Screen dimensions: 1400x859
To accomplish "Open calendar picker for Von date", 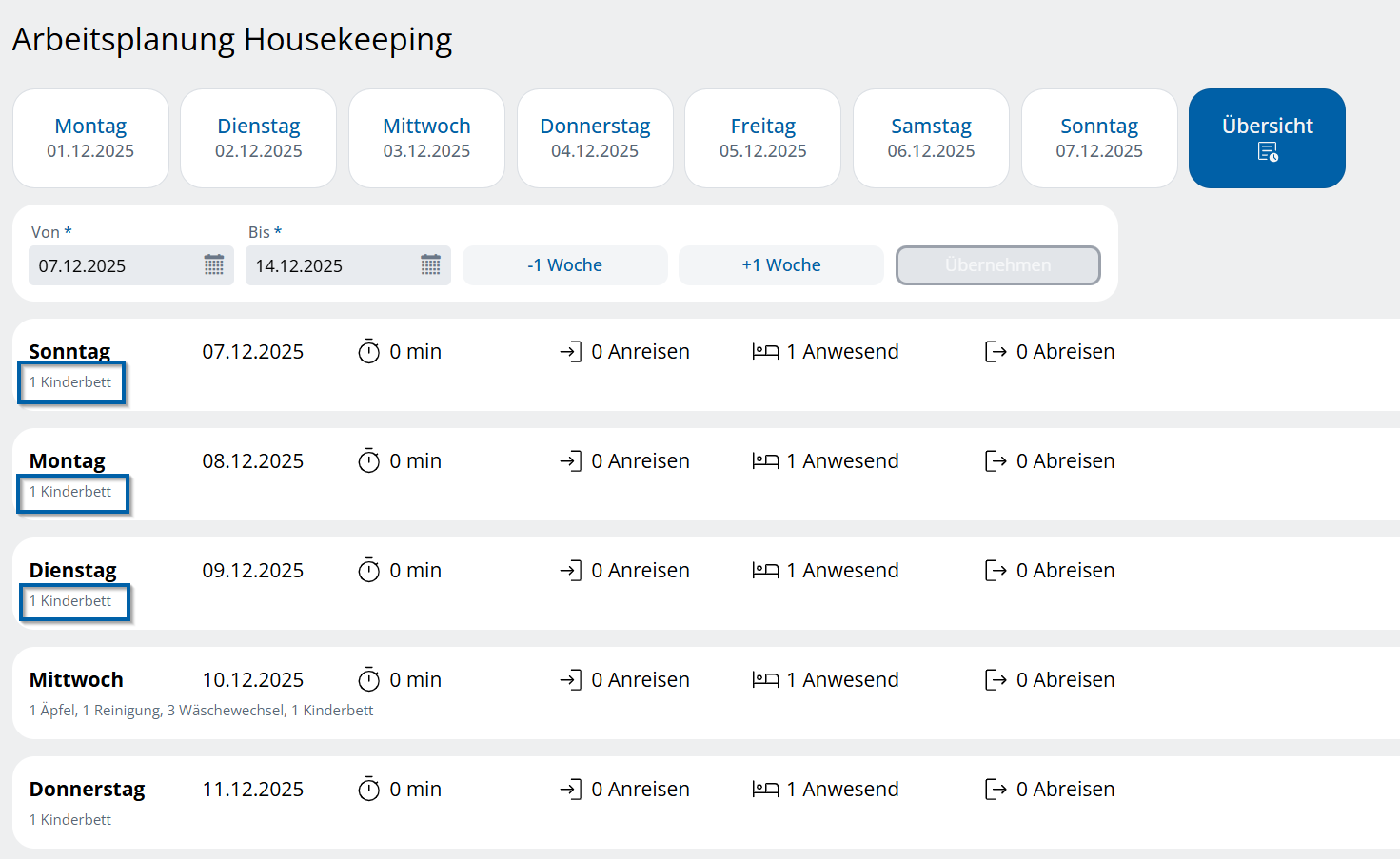I will click(214, 265).
